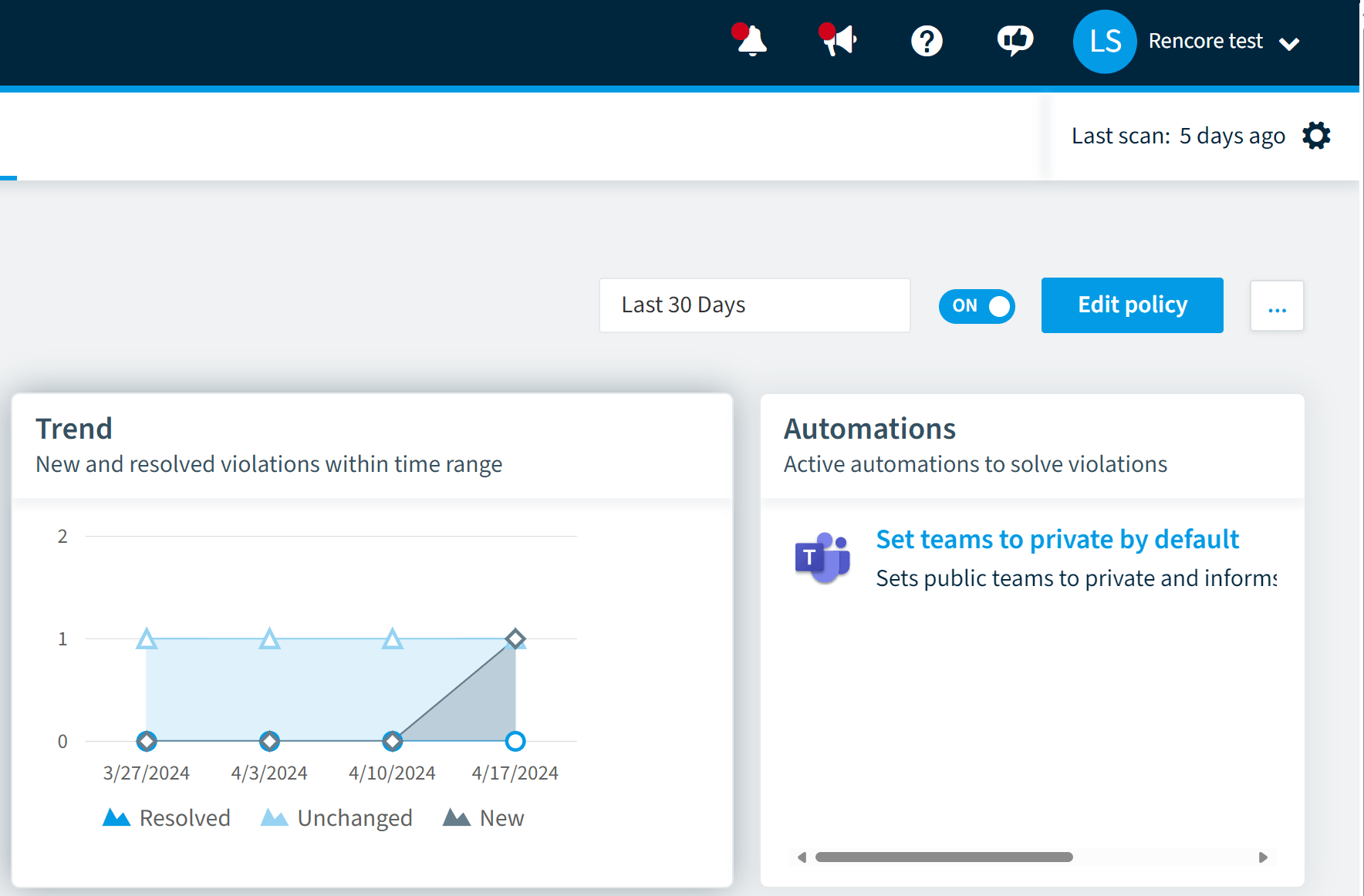Select the zero-value point on 4/3/2024
Screen dimensions: 1364x896
point(269,741)
